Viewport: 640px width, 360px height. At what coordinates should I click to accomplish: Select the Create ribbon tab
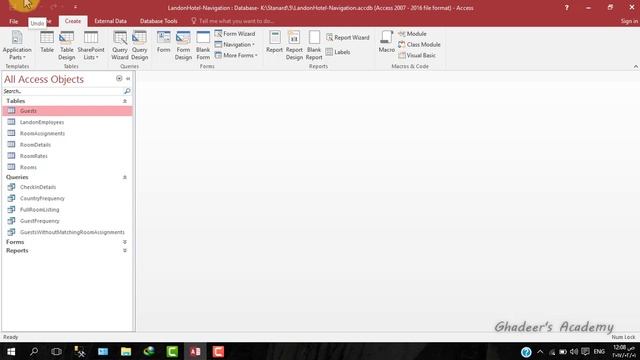pos(73,21)
